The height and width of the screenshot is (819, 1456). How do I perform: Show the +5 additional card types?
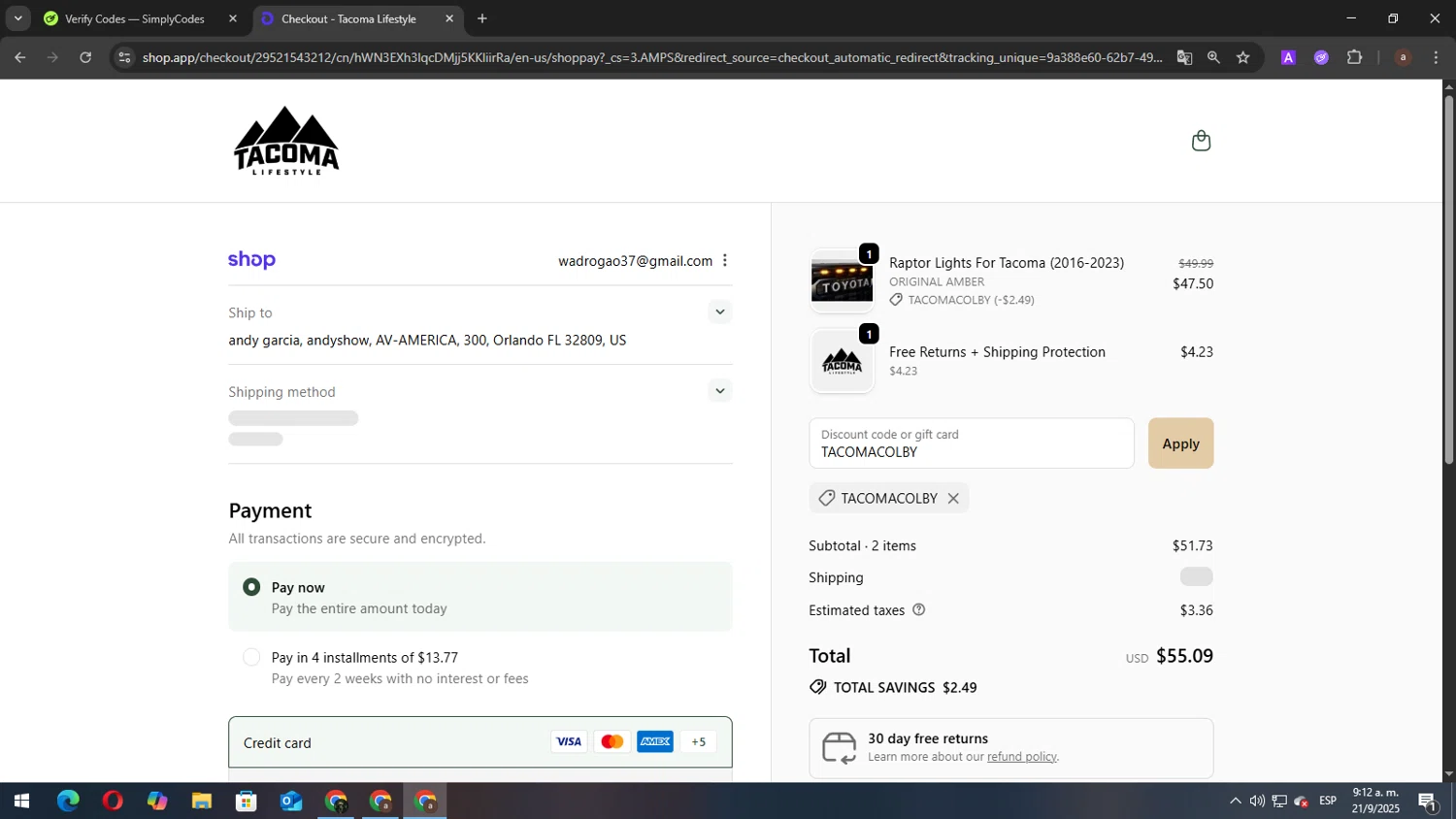pos(699,741)
